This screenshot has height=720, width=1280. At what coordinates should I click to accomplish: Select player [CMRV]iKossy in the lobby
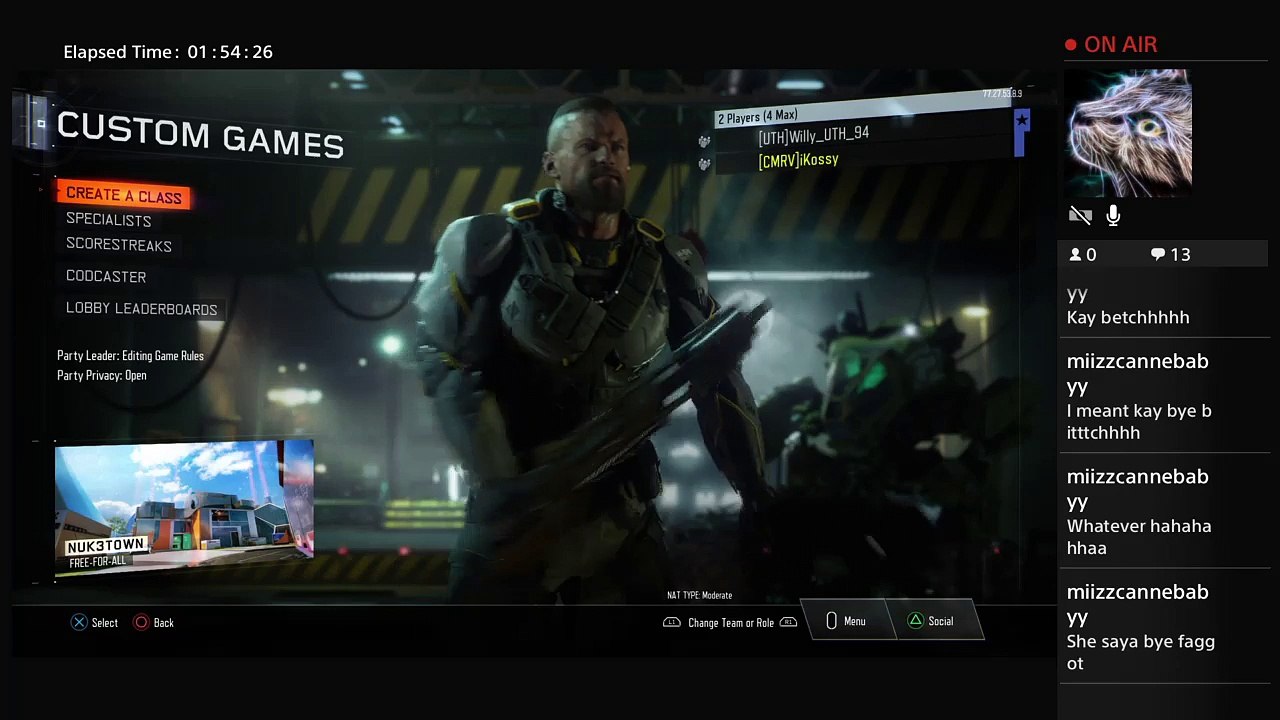coord(798,160)
